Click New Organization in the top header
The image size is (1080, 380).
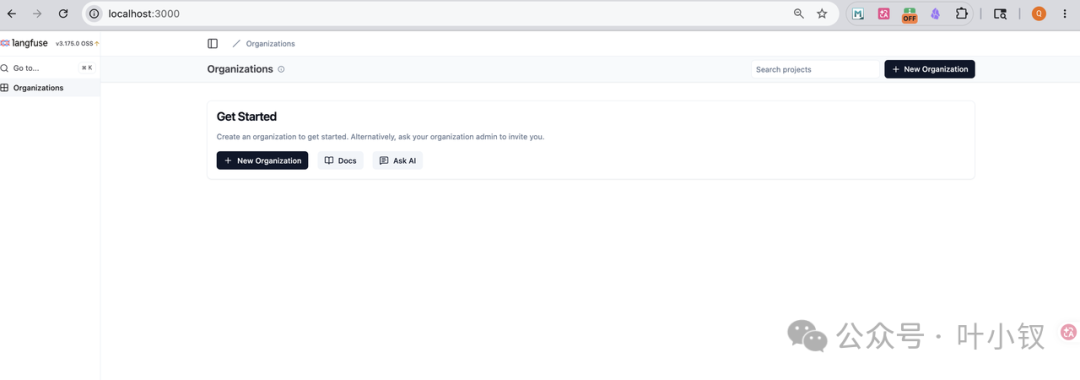[929, 70]
